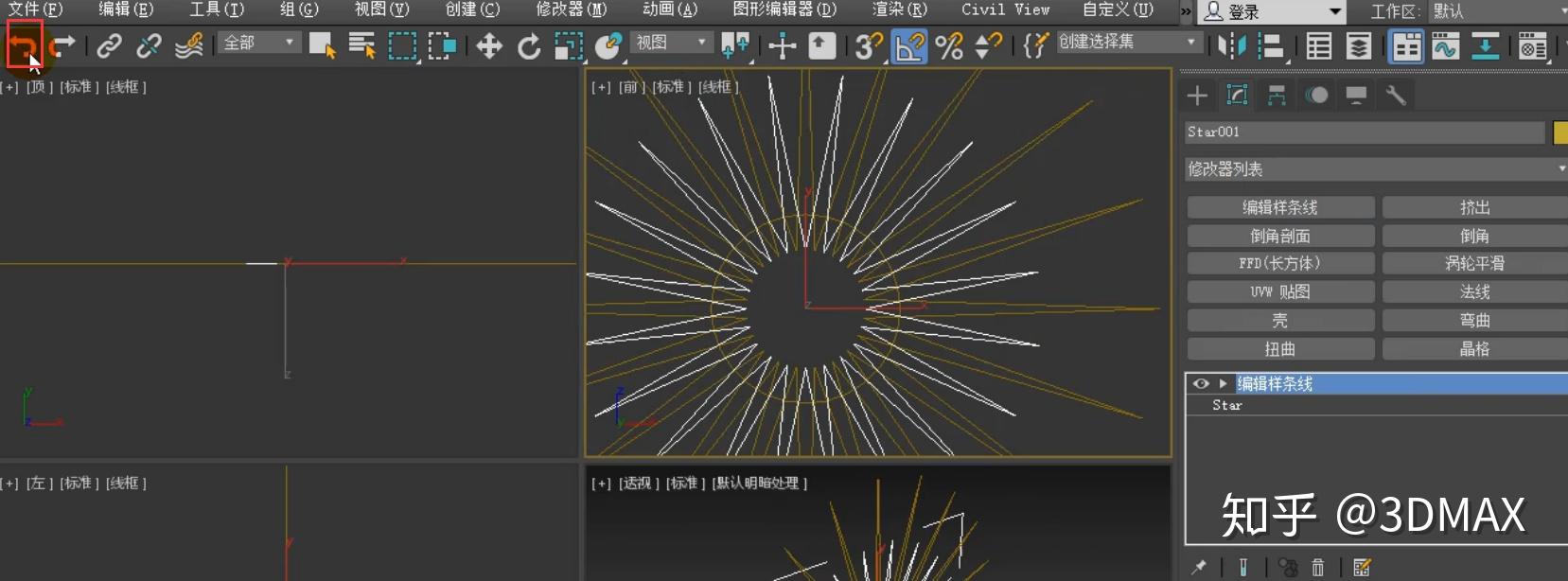Open the Civil View menu
This screenshot has width=1568, height=581.
pos(1005,9)
